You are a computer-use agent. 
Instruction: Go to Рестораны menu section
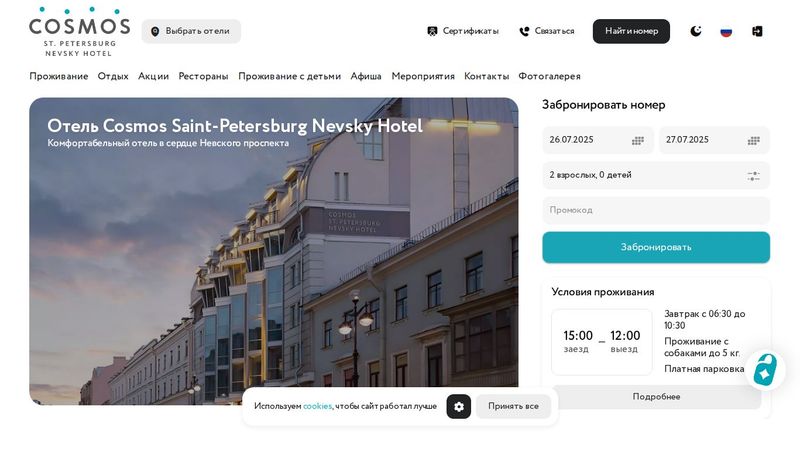(x=203, y=76)
